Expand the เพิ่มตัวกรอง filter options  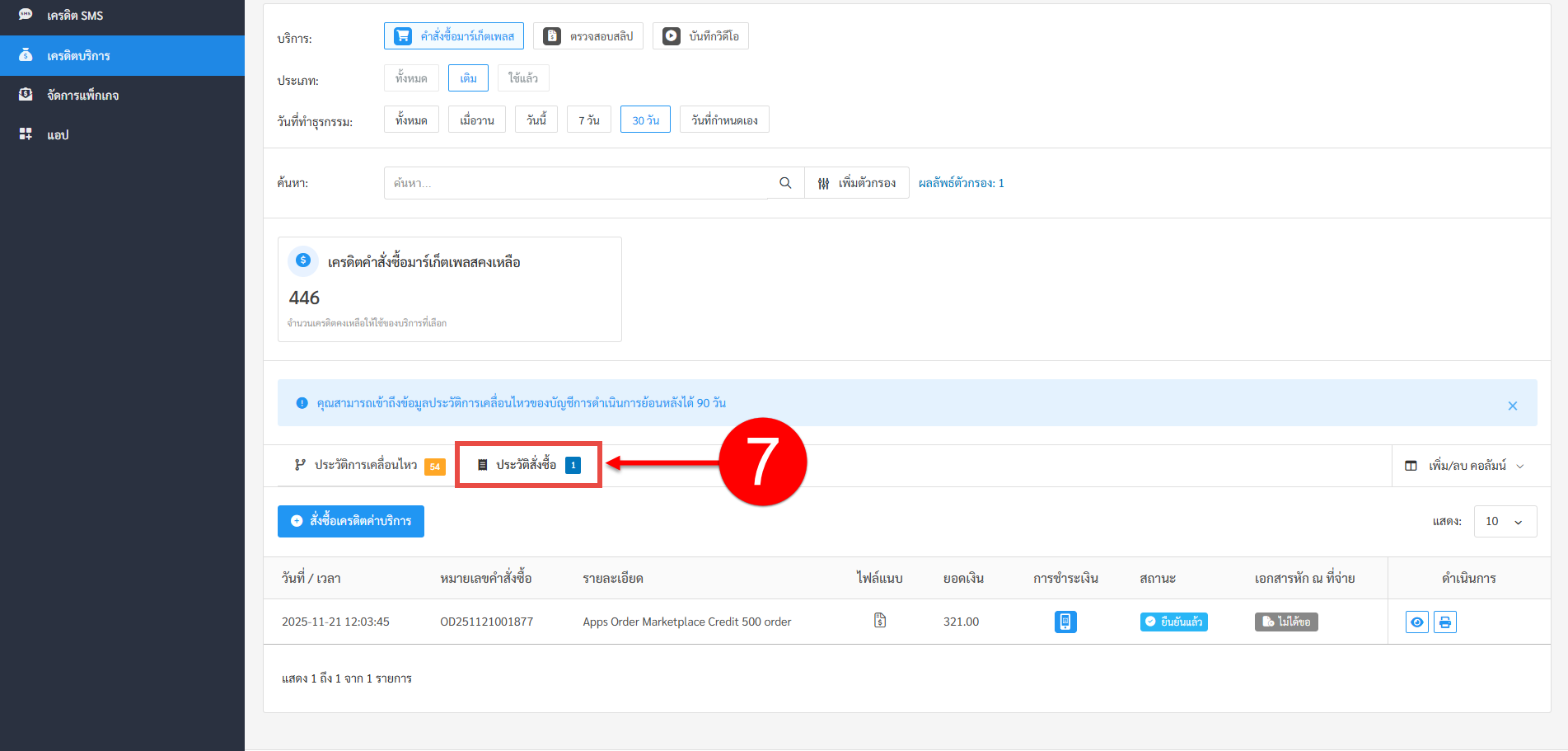click(x=857, y=183)
